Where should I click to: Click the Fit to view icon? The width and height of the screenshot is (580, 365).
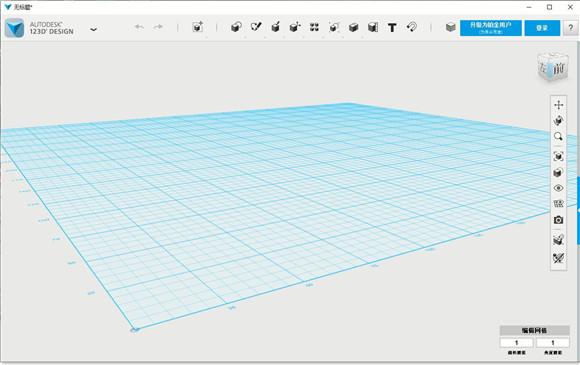pos(559,156)
